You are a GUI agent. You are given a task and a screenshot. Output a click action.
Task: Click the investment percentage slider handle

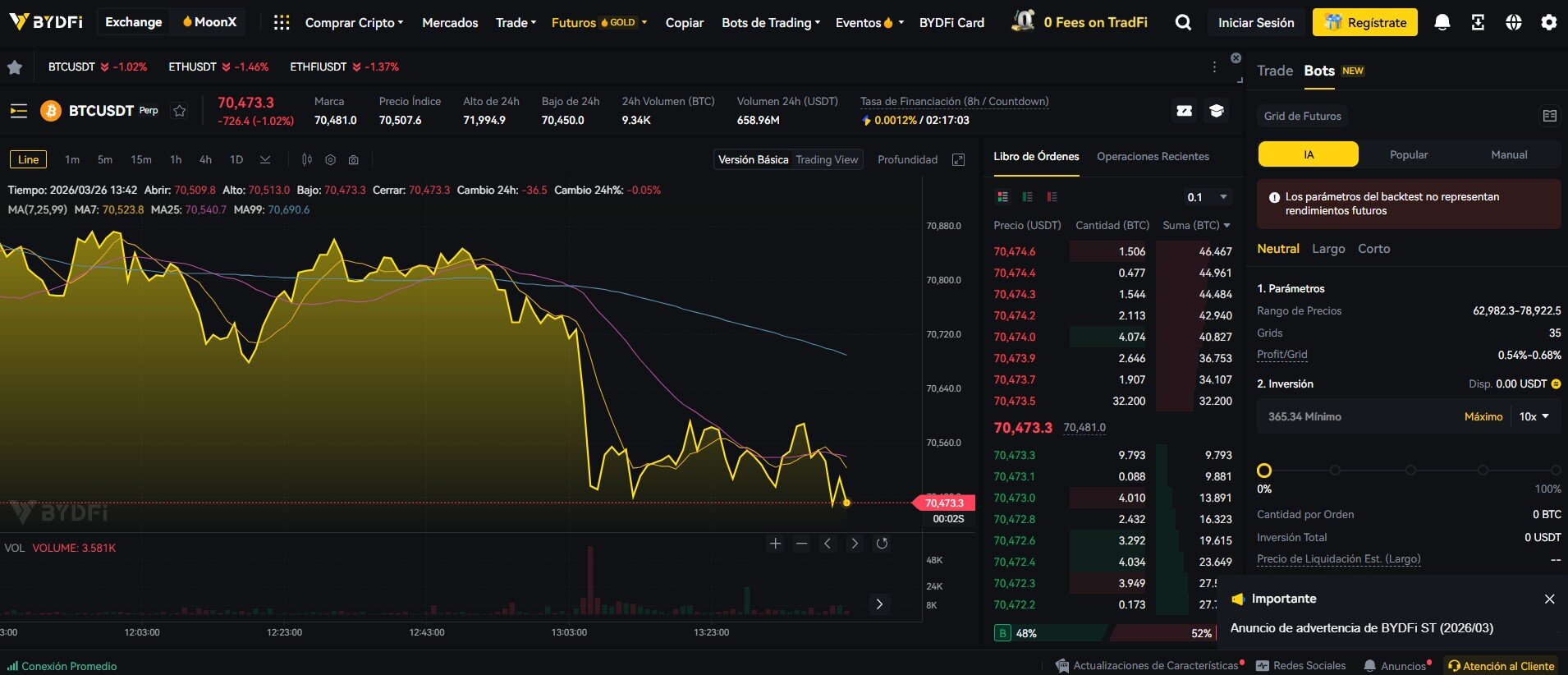tap(1264, 471)
